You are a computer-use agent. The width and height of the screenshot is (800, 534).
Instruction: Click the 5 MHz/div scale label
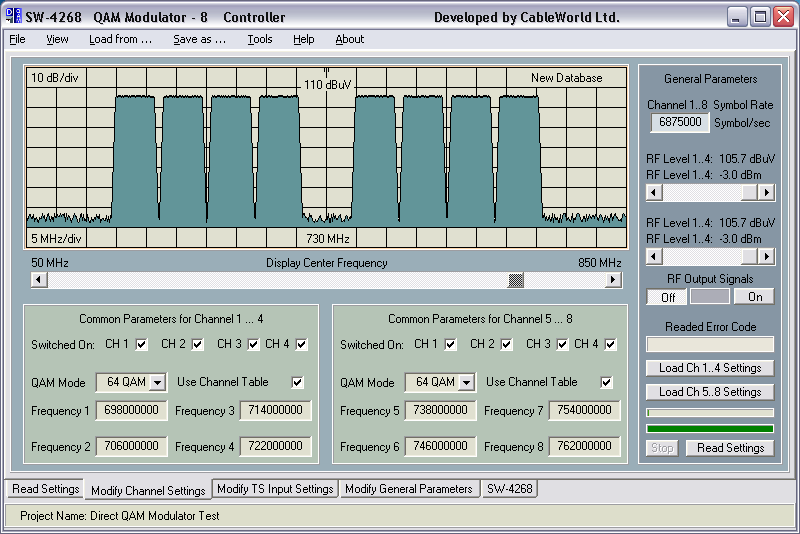point(56,238)
